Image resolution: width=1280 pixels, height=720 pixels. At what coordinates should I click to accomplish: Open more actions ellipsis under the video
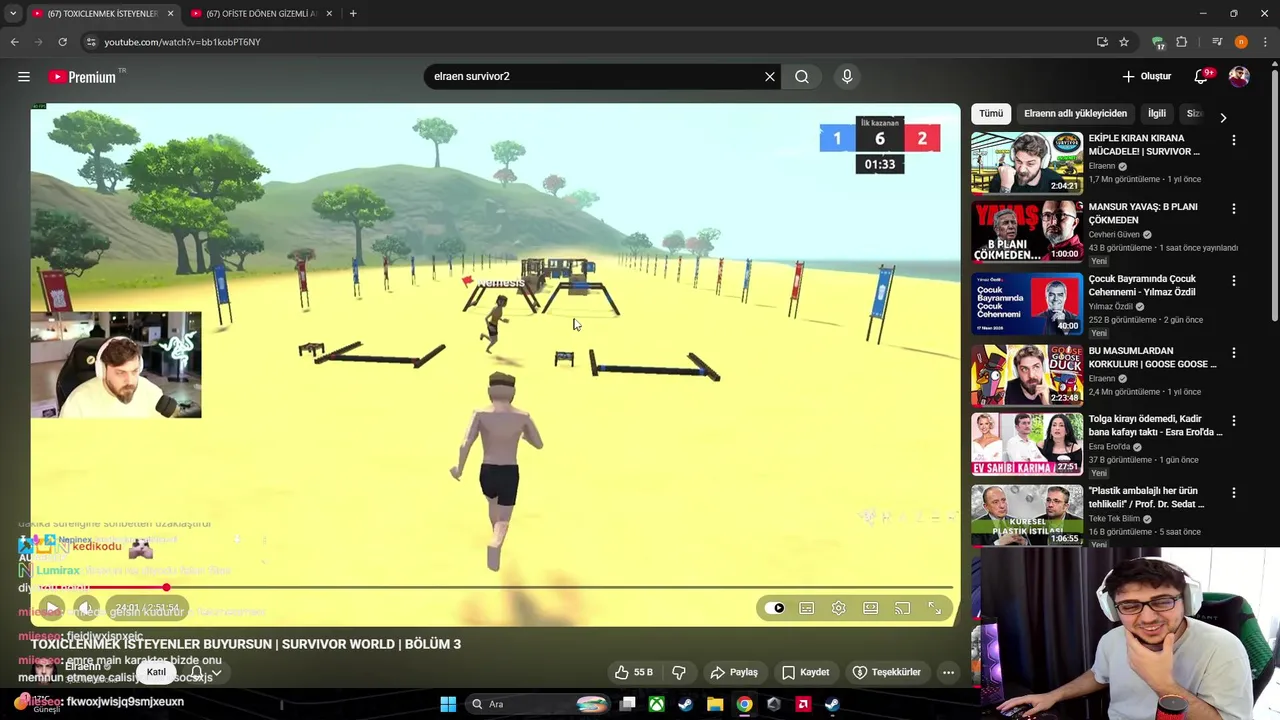click(x=948, y=672)
